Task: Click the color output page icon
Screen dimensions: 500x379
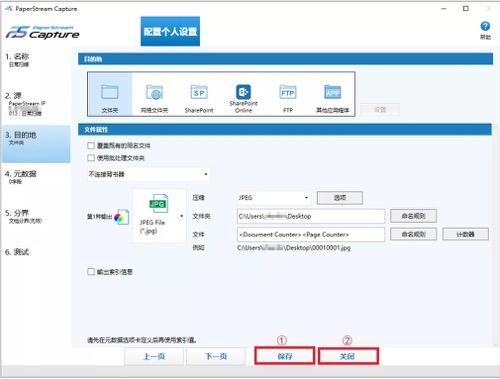Action: 121,217
